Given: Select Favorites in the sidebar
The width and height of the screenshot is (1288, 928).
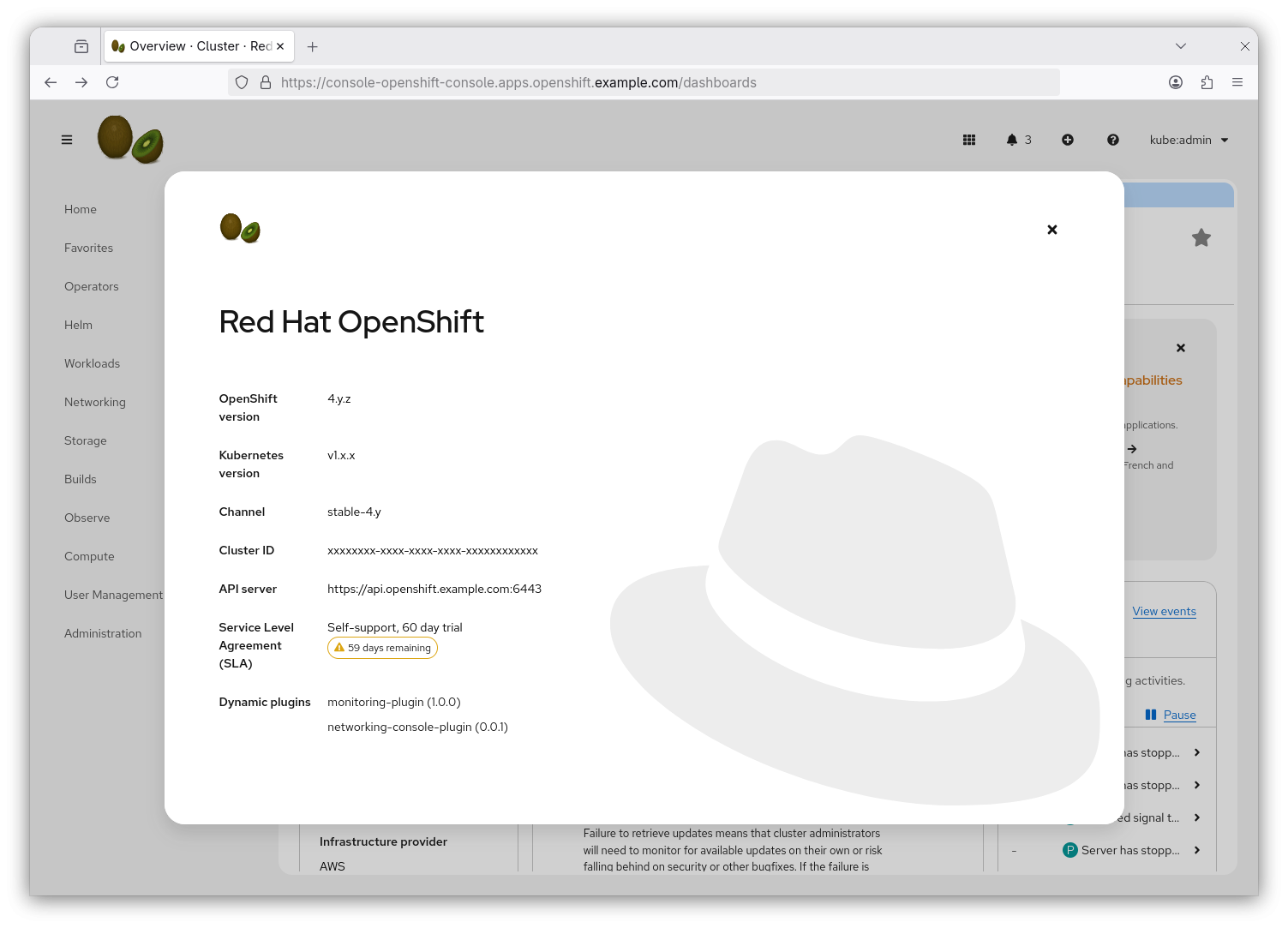Looking at the screenshot, I should [88, 248].
